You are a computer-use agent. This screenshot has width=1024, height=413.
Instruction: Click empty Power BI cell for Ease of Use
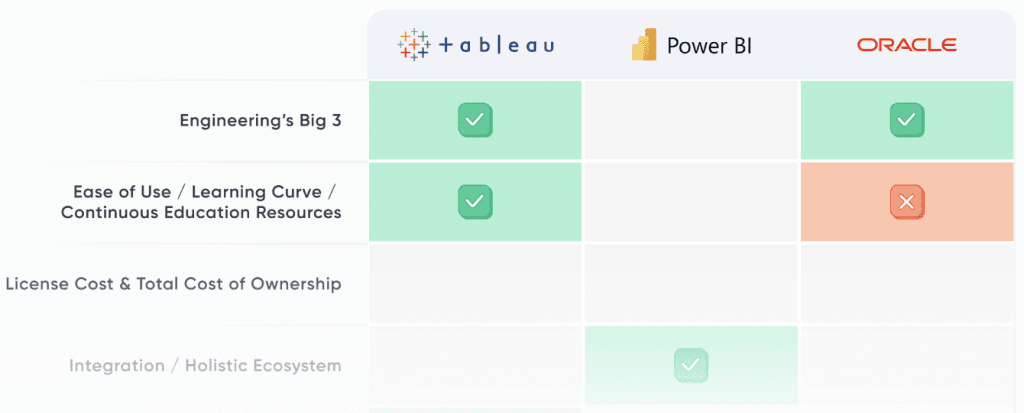click(690, 202)
